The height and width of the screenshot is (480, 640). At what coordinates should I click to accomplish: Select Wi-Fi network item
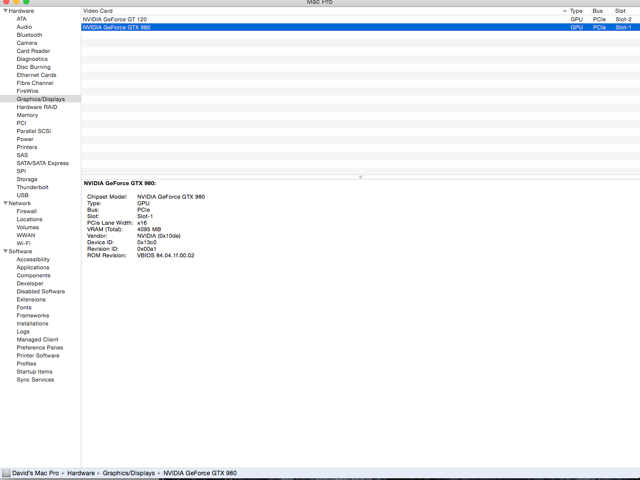pyautogui.click(x=23, y=243)
